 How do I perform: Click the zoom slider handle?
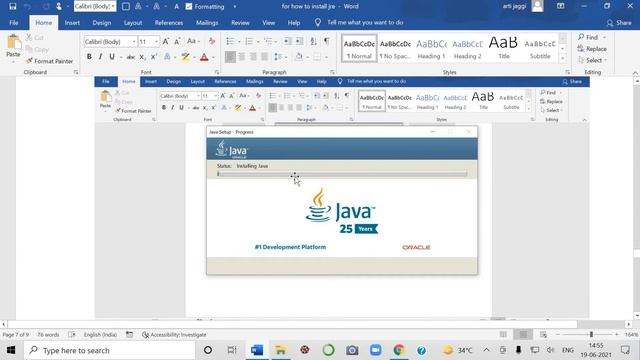[x=591, y=335]
